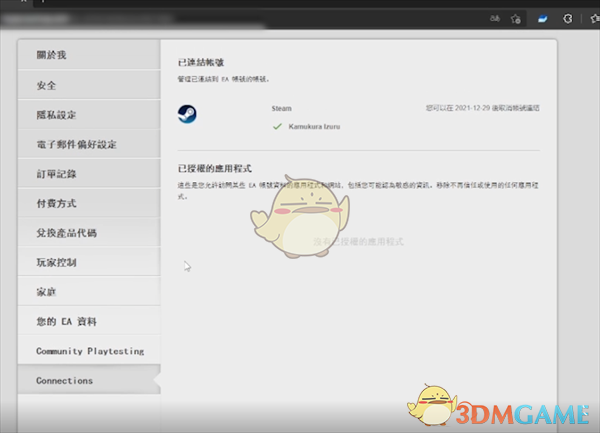Click the browser refresh-style extension icon

click(x=568, y=18)
